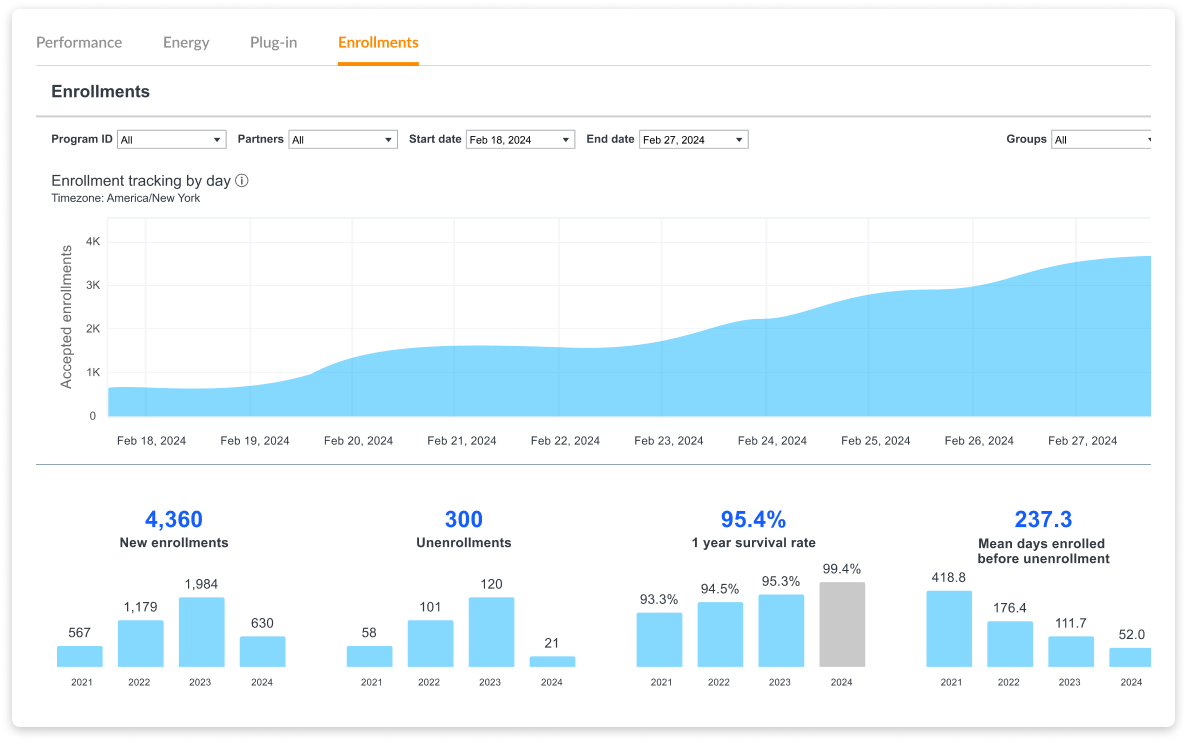The width and height of the screenshot is (1187, 742).
Task: Expand the Program ID dropdown
Action: click(x=171, y=140)
